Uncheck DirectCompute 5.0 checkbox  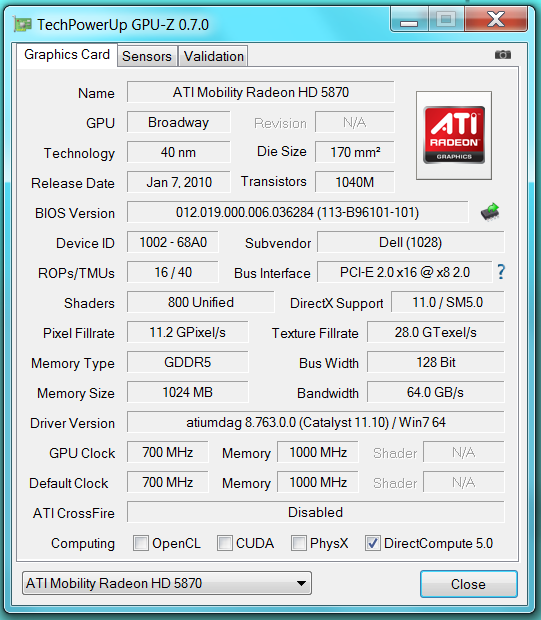(x=373, y=543)
